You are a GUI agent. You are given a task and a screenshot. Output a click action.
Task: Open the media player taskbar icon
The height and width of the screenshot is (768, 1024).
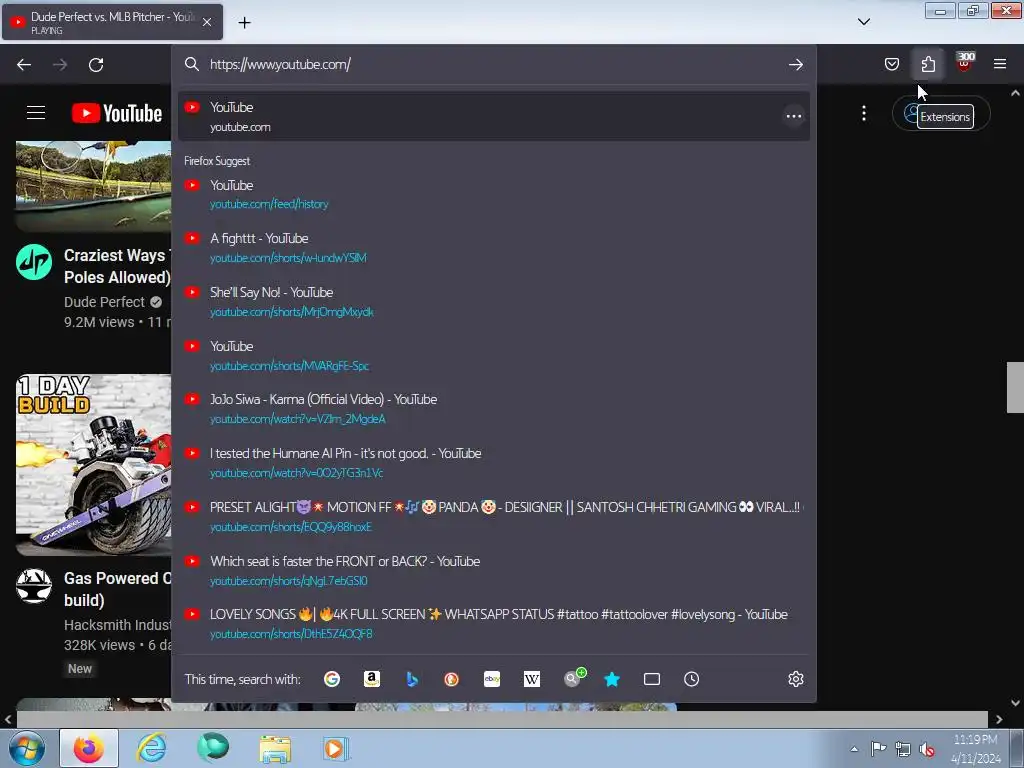[336, 748]
